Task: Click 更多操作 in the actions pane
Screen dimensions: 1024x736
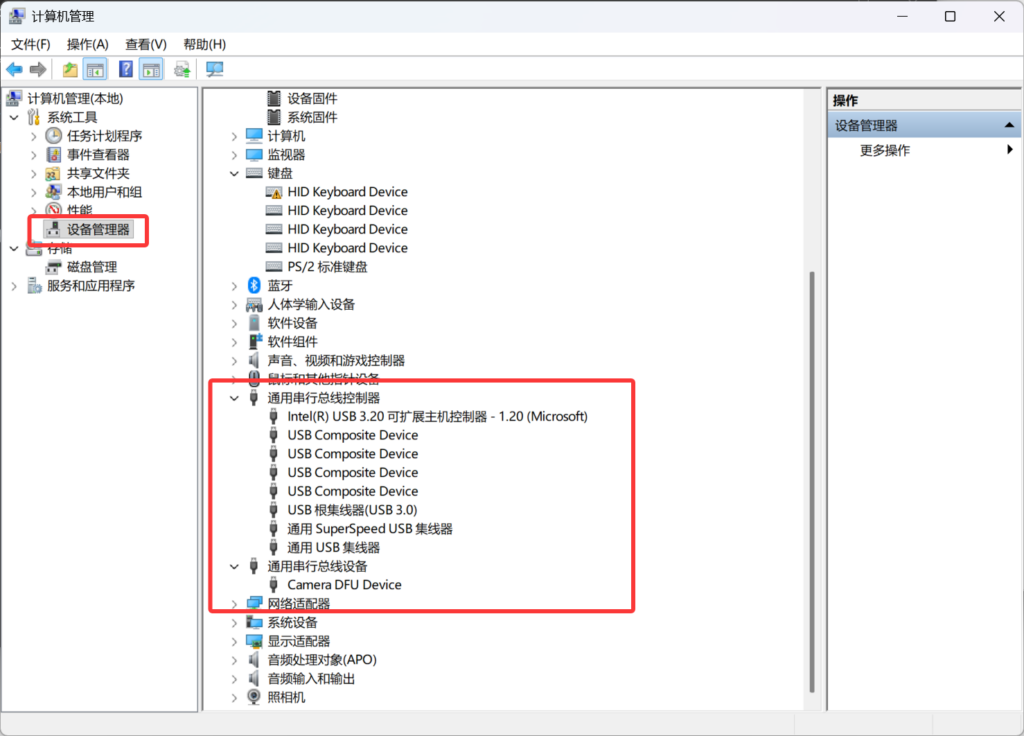Action: [x=885, y=150]
